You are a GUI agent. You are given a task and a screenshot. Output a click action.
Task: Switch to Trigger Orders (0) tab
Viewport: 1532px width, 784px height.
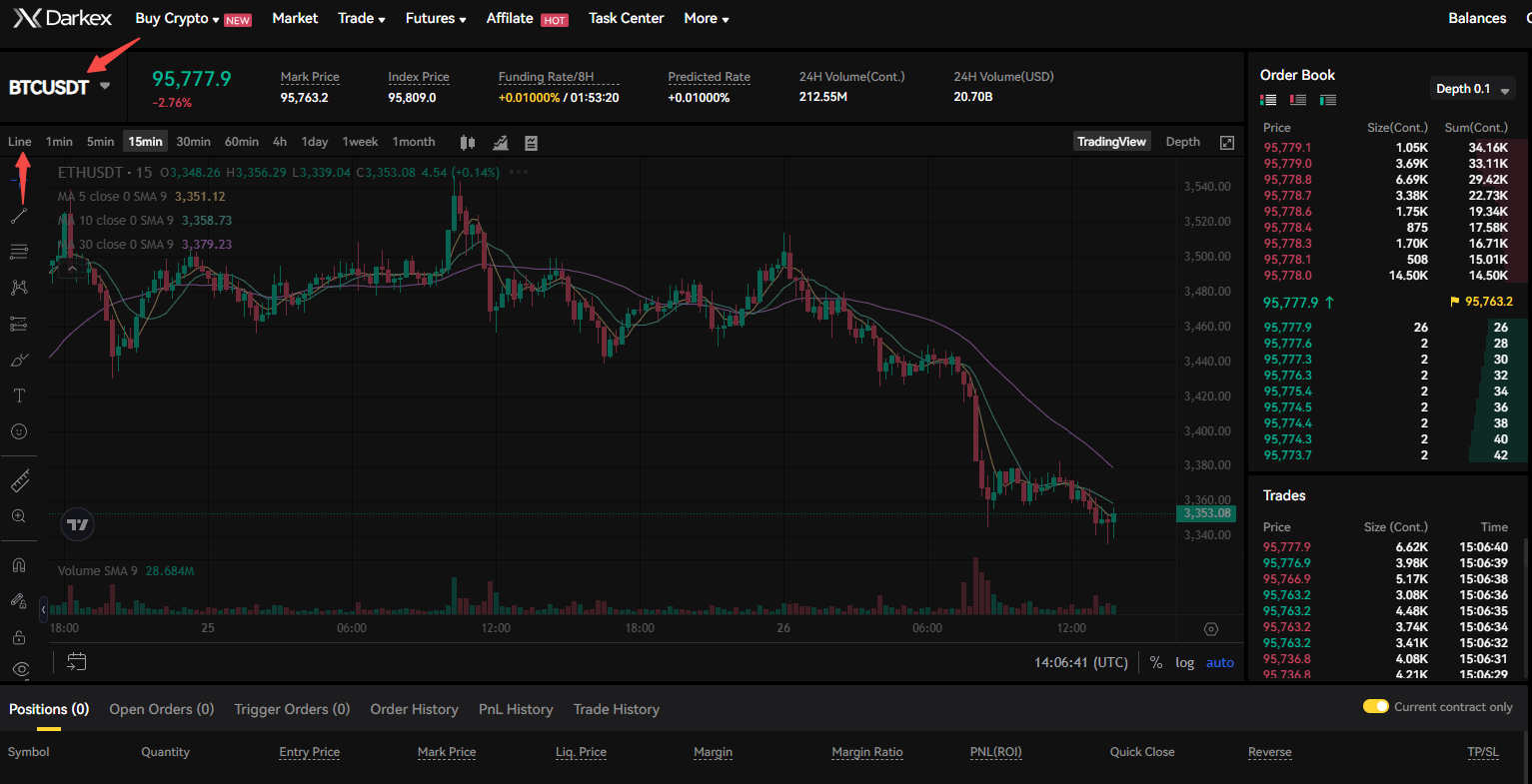[x=292, y=709]
